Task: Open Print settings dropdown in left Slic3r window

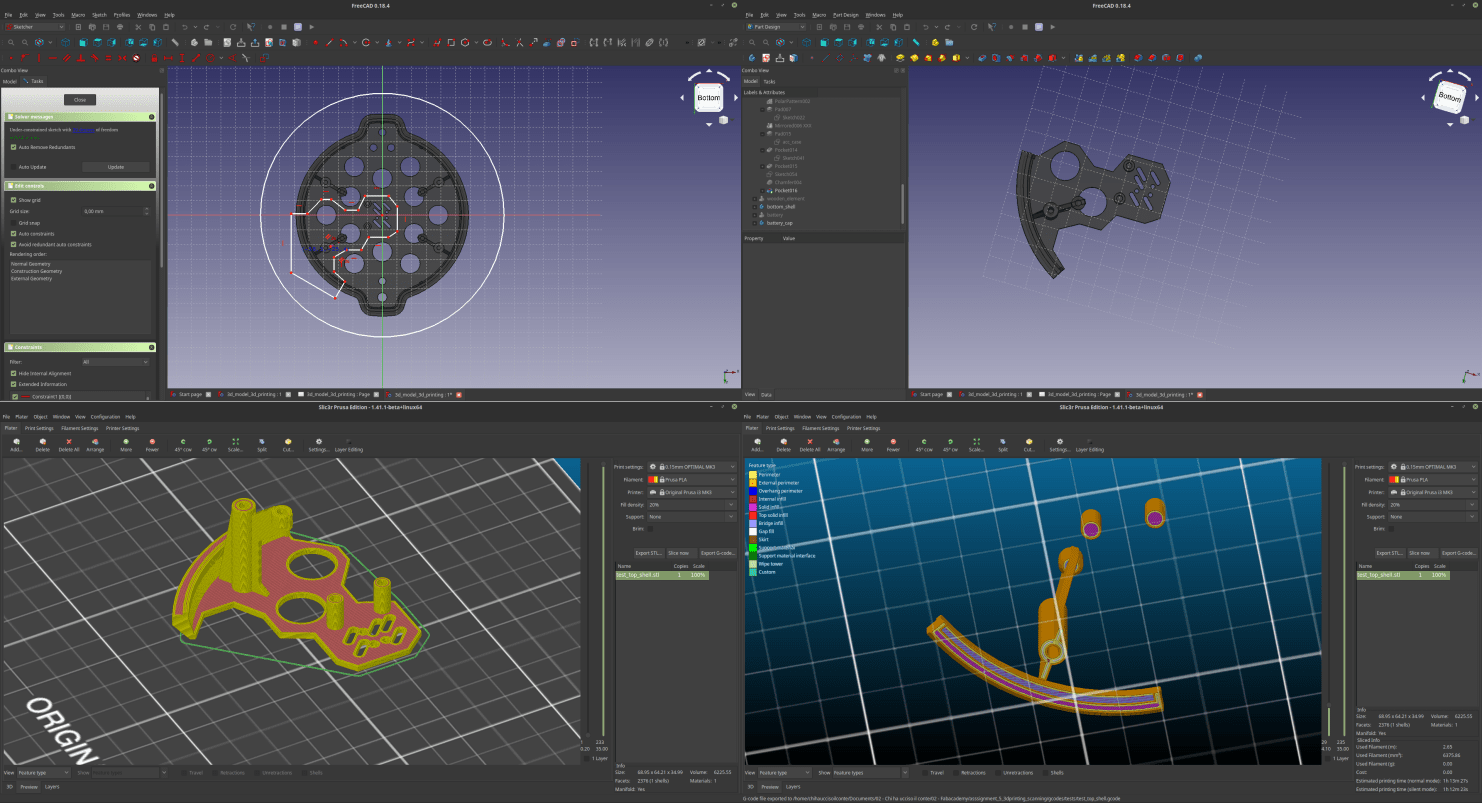Action: 692,467
